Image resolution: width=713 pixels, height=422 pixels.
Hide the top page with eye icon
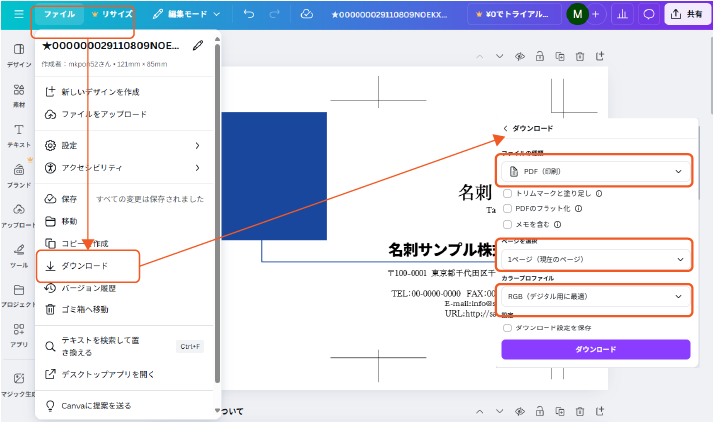point(520,56)
